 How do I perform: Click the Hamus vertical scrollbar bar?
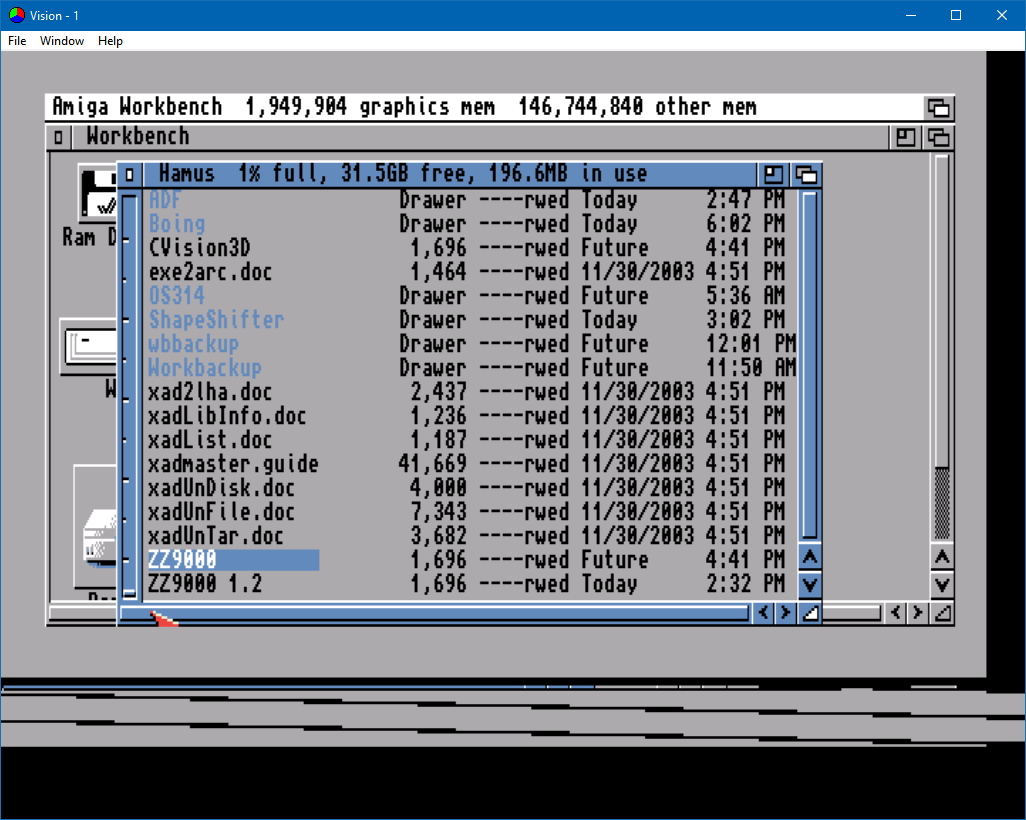tap(809, 365)
